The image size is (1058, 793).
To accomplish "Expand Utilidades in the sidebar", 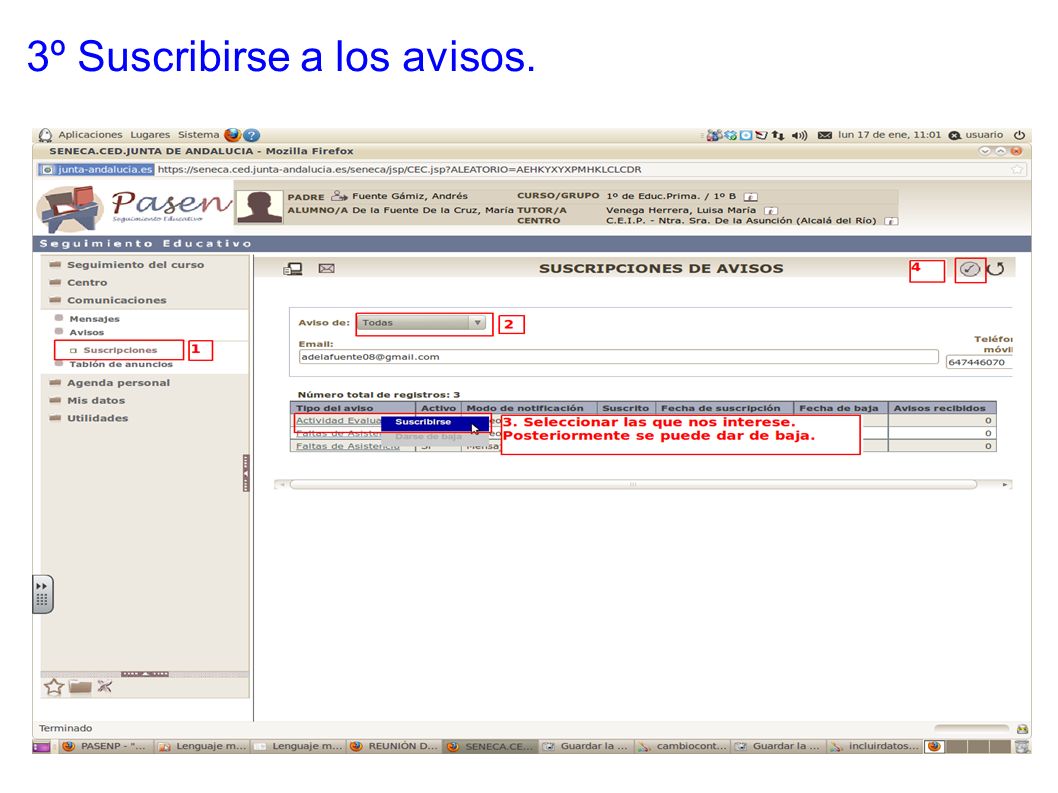I will [97, 418].
